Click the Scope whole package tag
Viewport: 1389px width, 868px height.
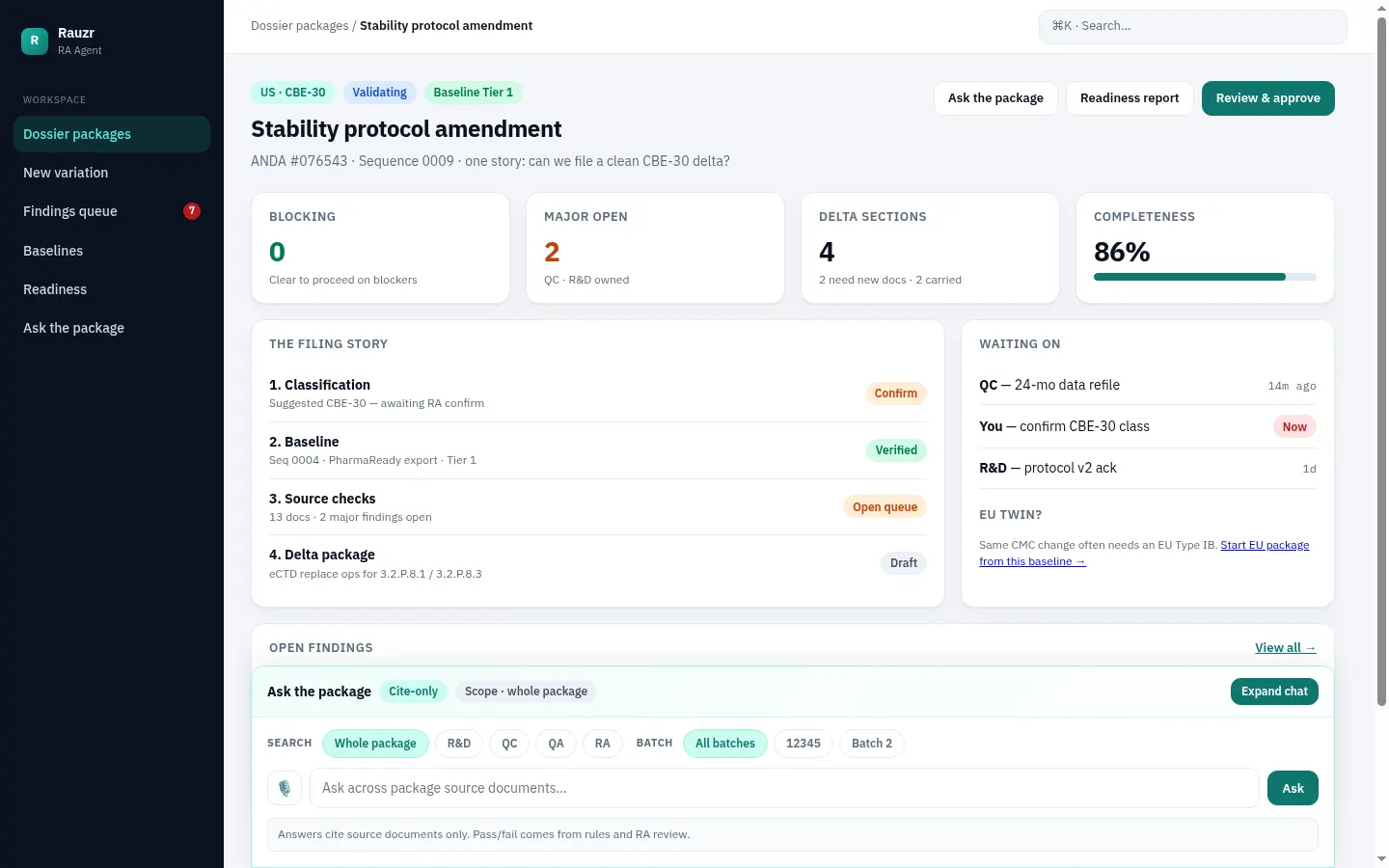click(x=526, y=692)
